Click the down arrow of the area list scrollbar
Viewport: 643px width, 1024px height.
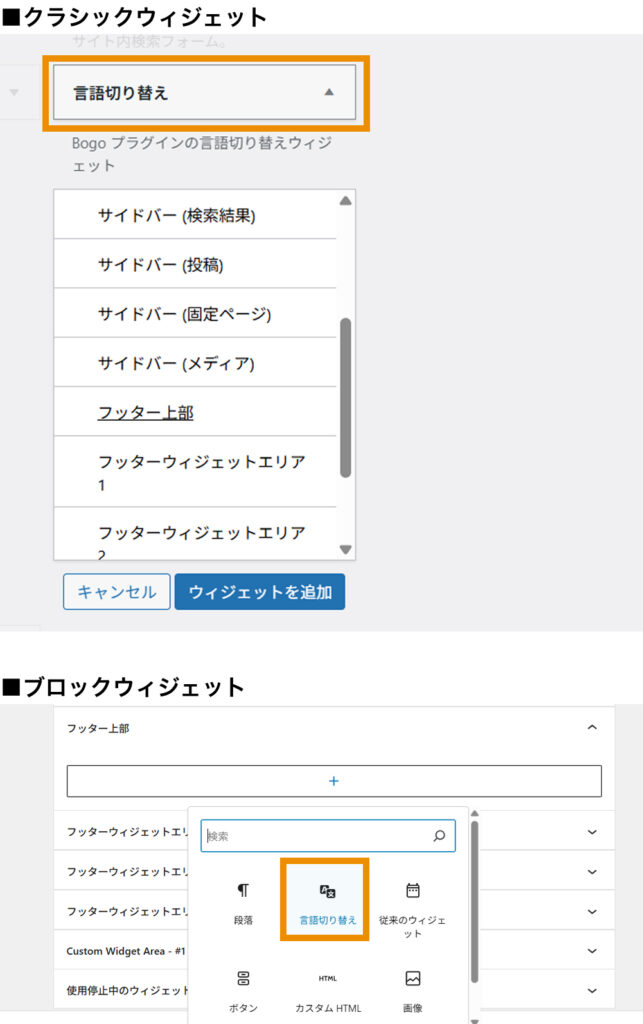346,550
